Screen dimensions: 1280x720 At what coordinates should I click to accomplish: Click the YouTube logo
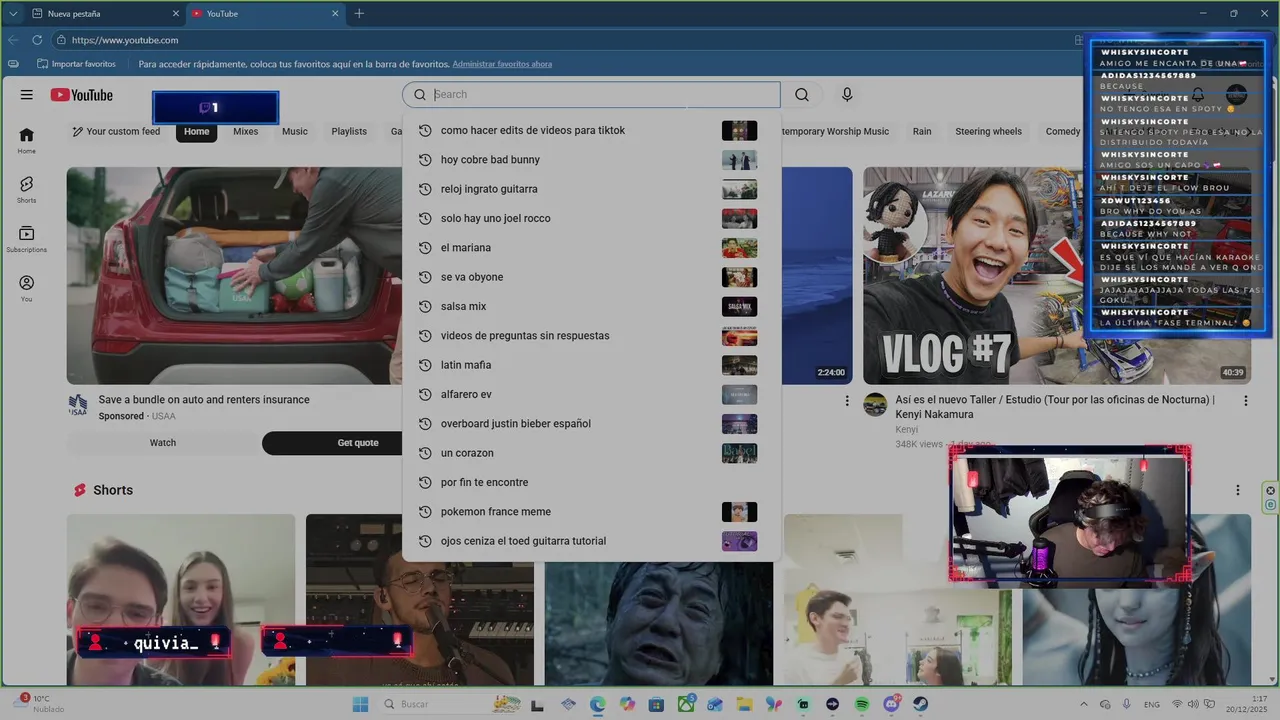tap(82, 95)
